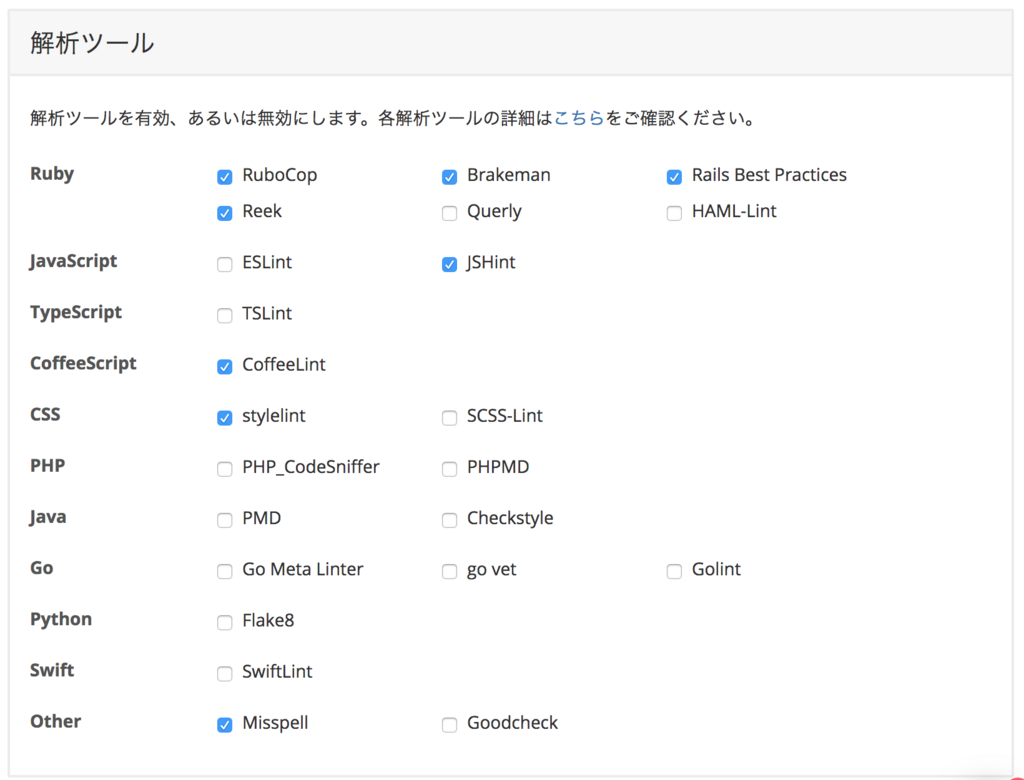Tick Flake8 for Python
This screenshot has height=780, width=1024.
(225, 623)
